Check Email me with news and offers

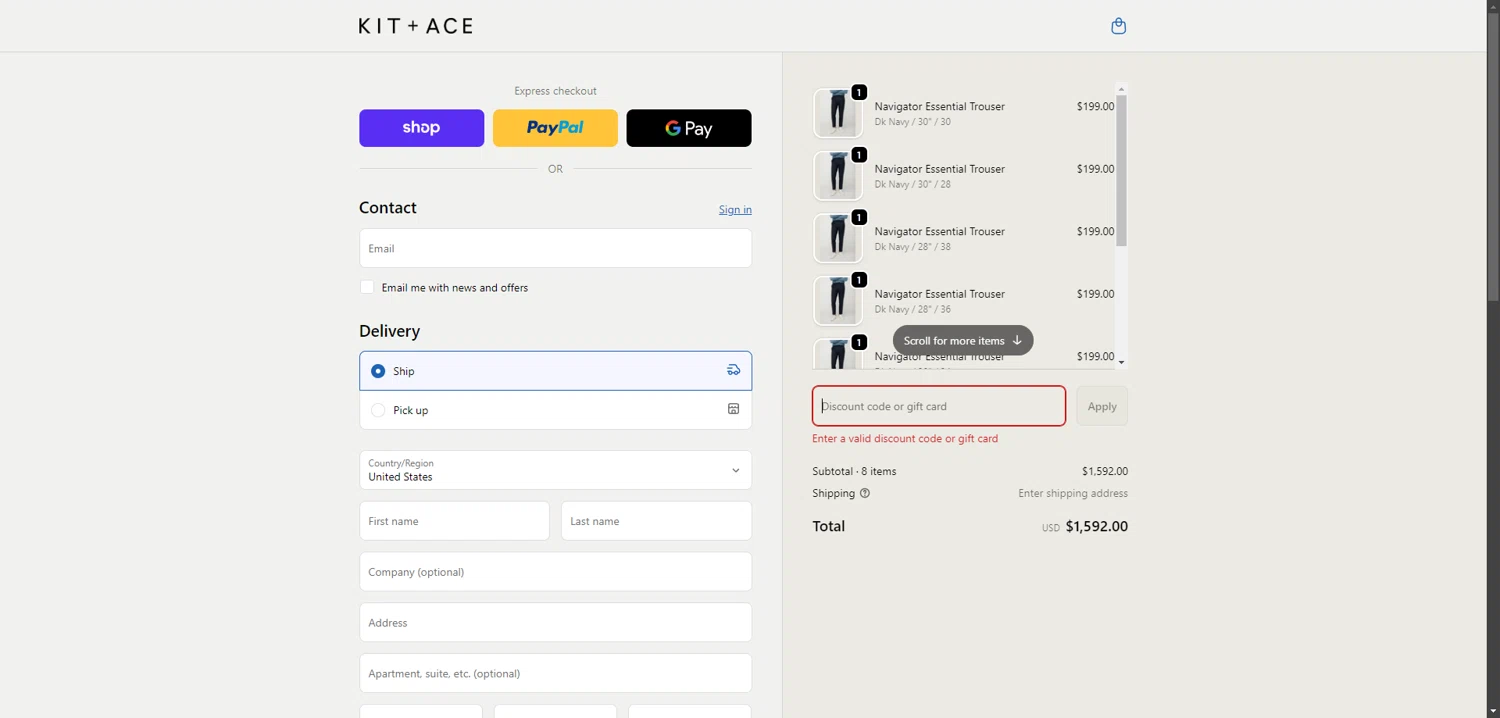tap(367, 287)
